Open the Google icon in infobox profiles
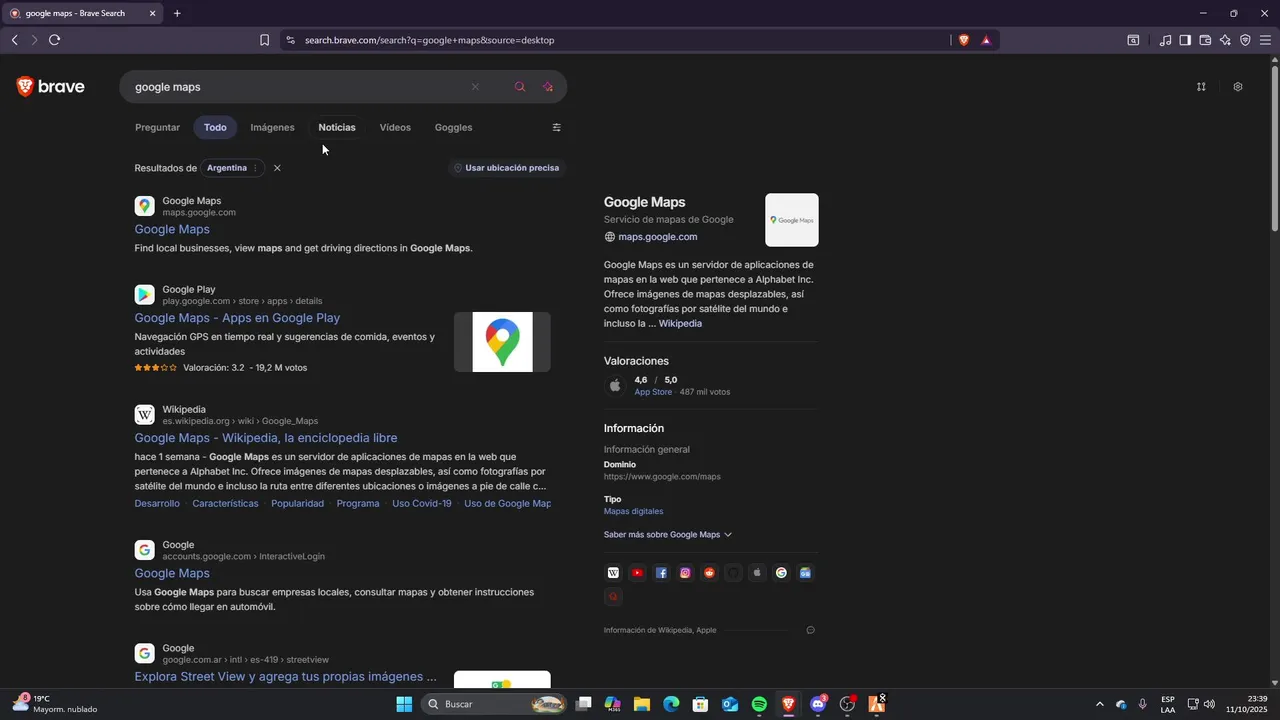The height and width of the screenshot is (720, 1280). [x=781, y=573]
